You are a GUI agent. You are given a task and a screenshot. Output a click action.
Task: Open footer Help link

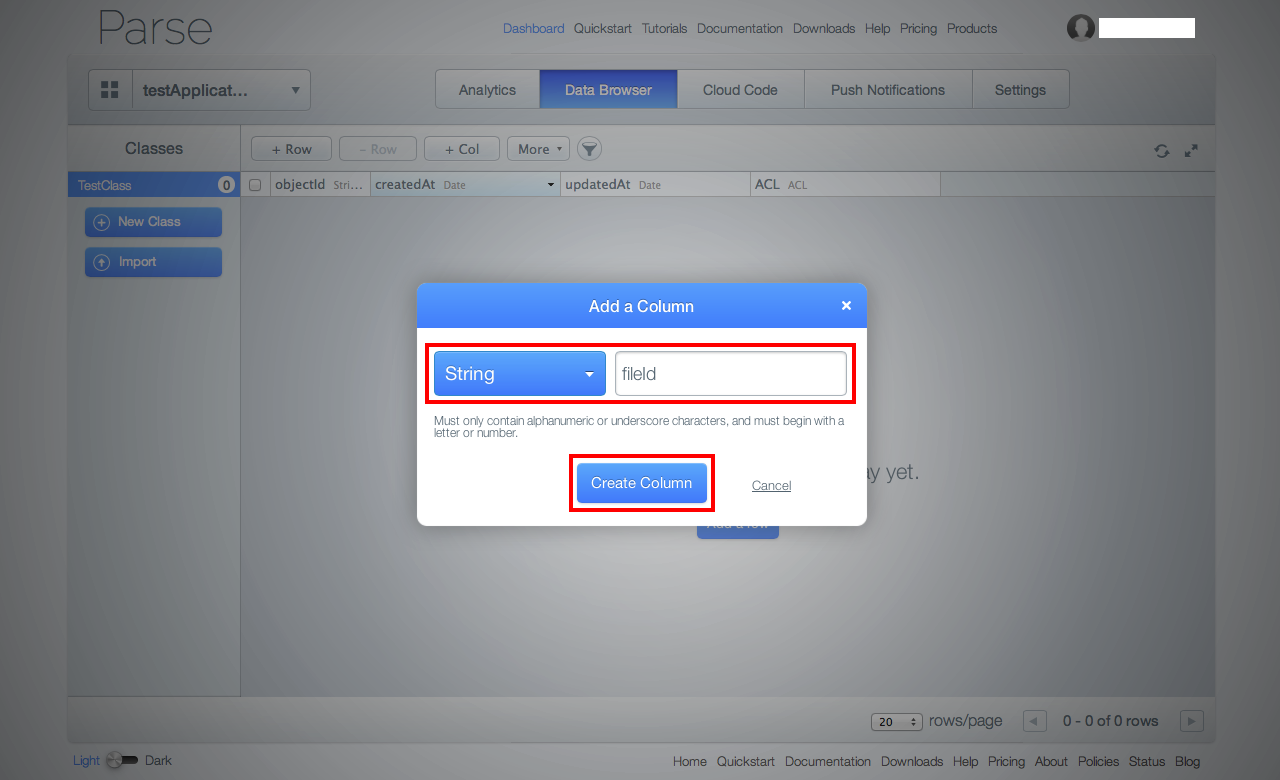pyautogui.click(x=966, y=761)
